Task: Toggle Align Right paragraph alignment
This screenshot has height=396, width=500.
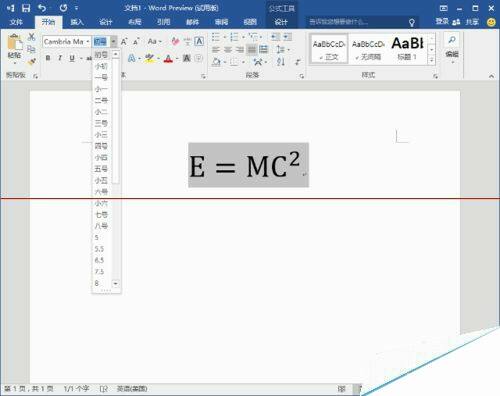Action: pos(240,50)
